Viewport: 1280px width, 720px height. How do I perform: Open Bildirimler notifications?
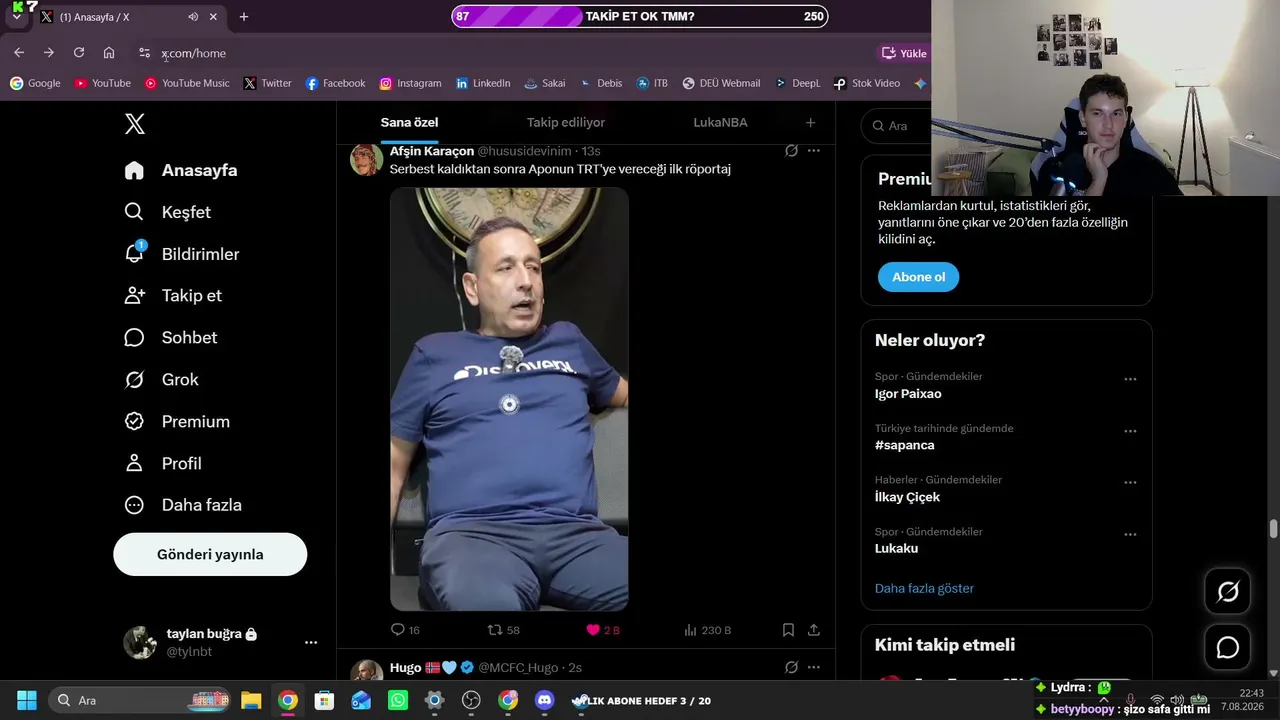182,254
